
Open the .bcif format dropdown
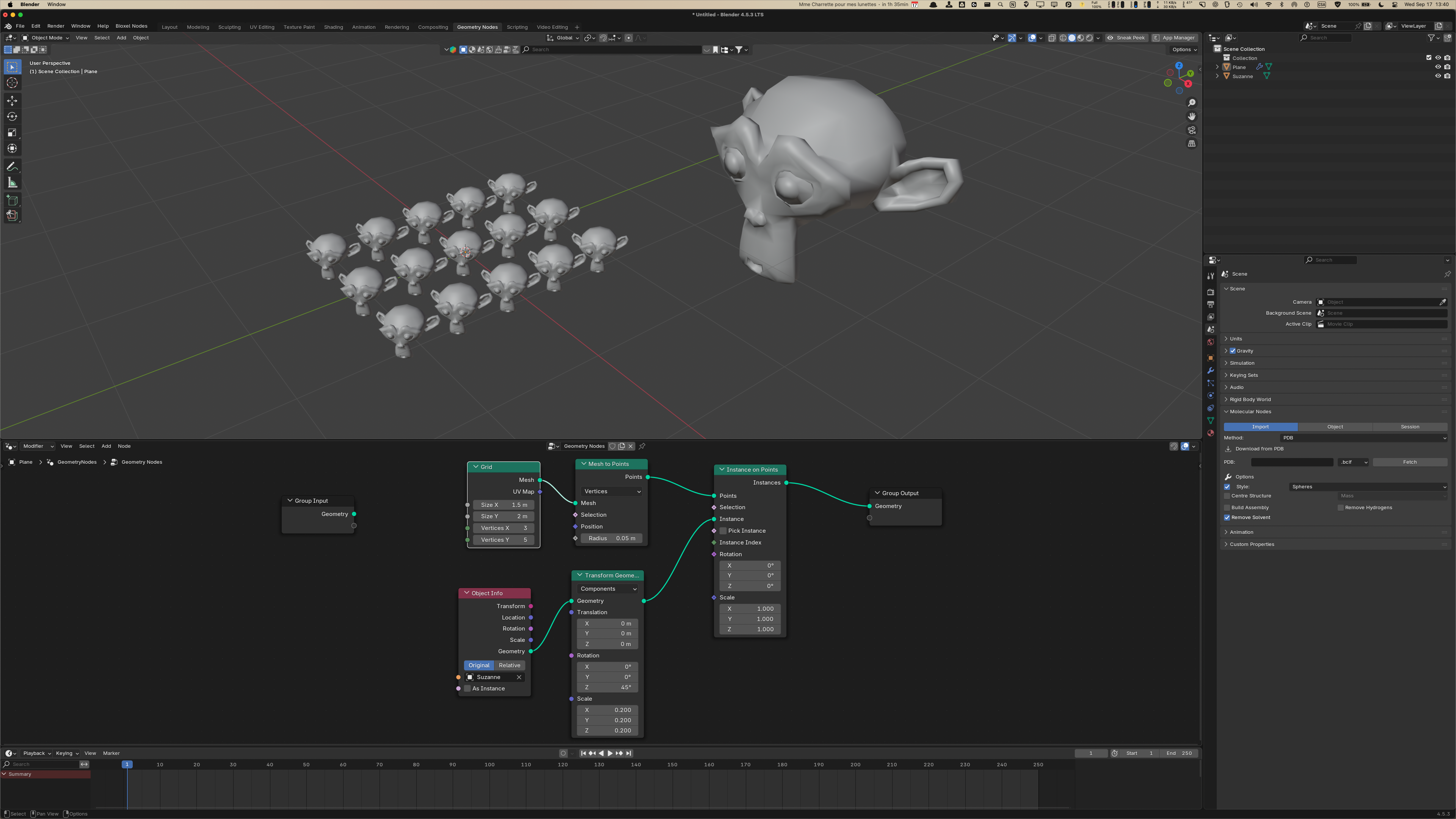coord(1354,462)
